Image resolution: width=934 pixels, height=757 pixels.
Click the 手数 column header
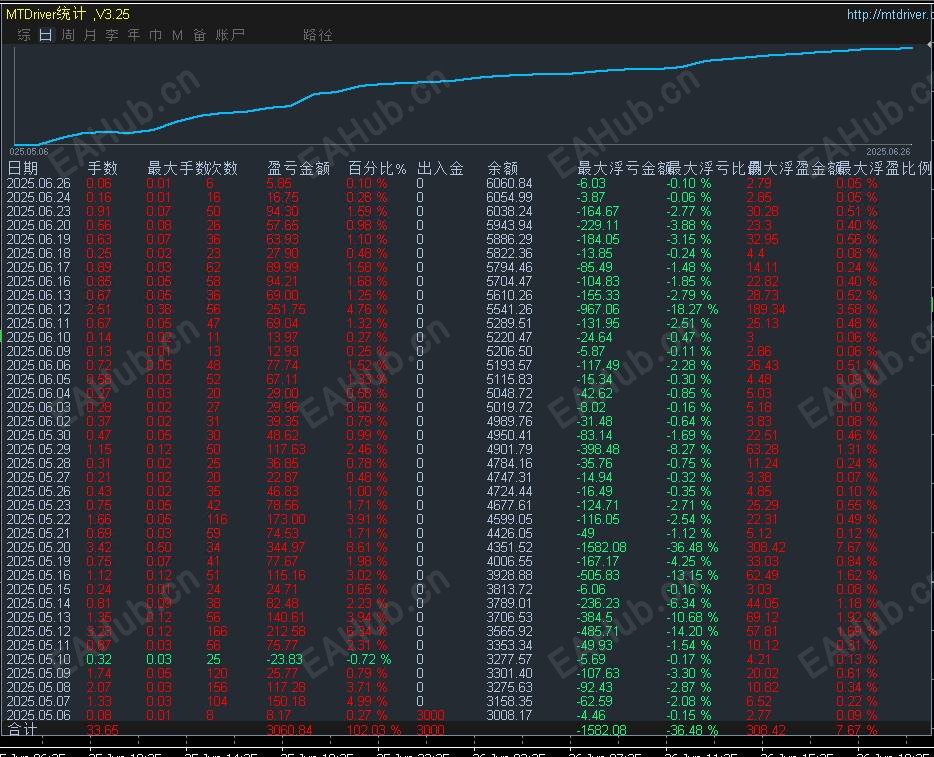pos(102,169)
